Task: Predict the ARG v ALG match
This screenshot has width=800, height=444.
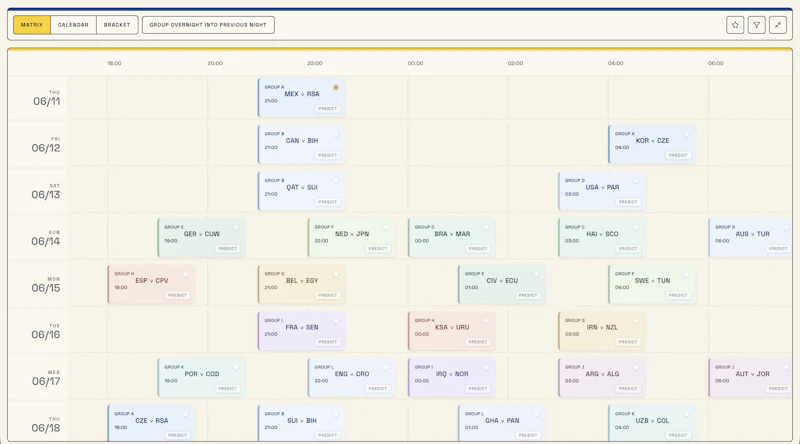Action: point(628,389)
